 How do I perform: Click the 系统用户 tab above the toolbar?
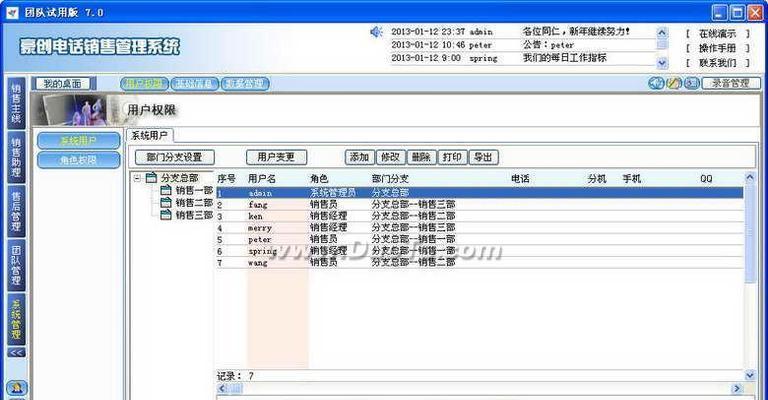point(149,135)
